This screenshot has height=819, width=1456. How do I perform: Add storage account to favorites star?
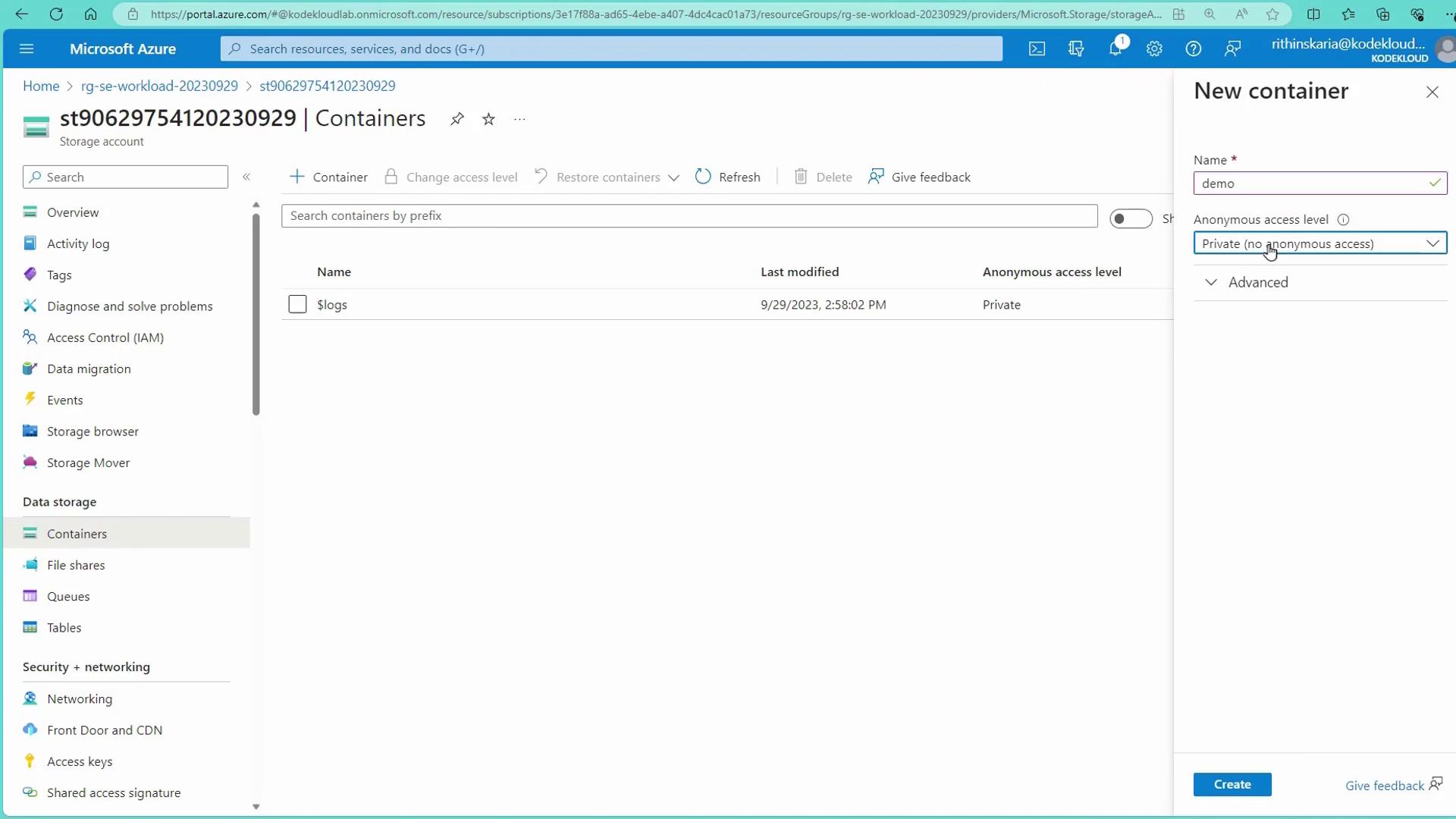(488, 119)
